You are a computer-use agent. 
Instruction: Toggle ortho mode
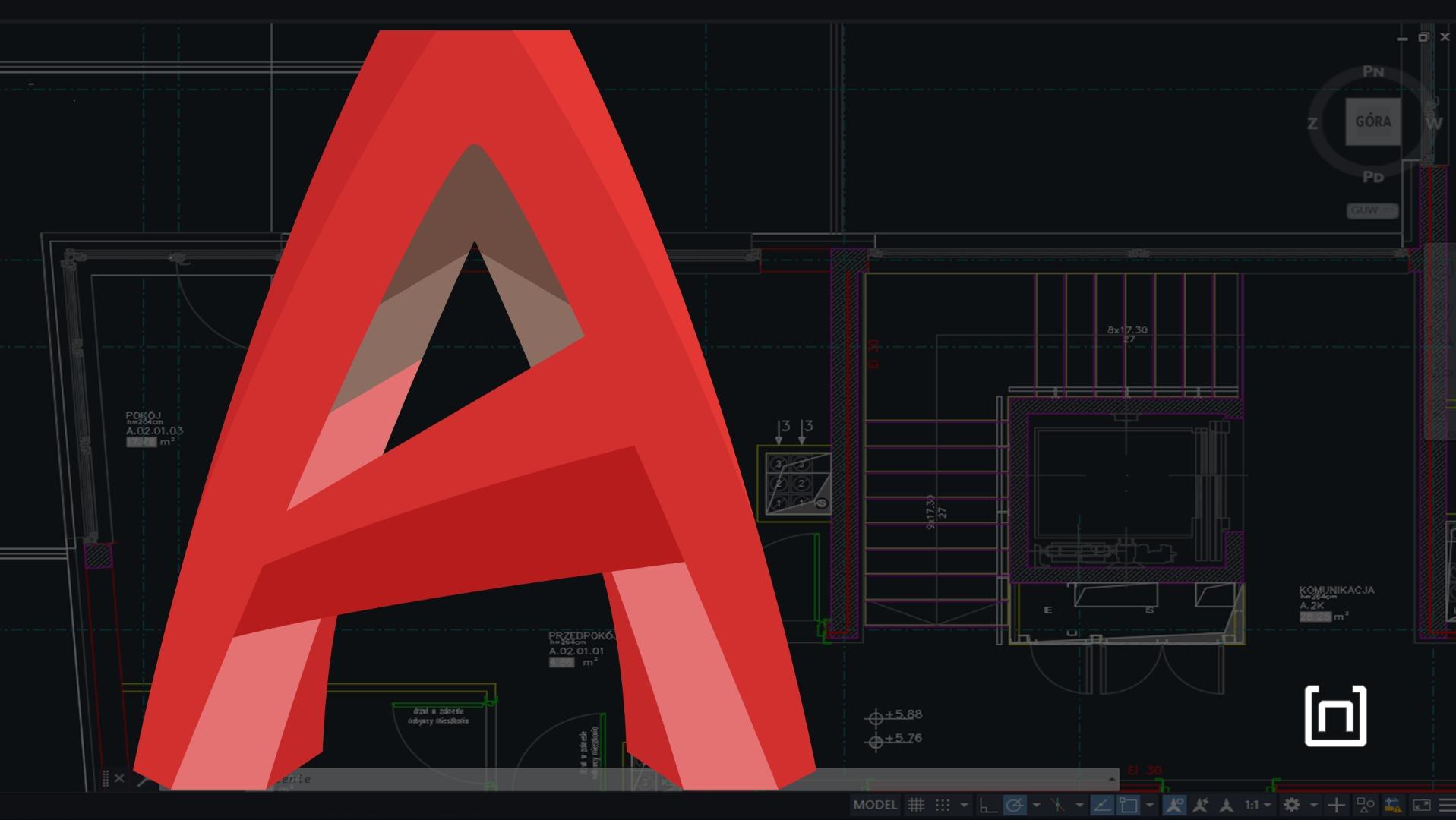click(987, 805)
